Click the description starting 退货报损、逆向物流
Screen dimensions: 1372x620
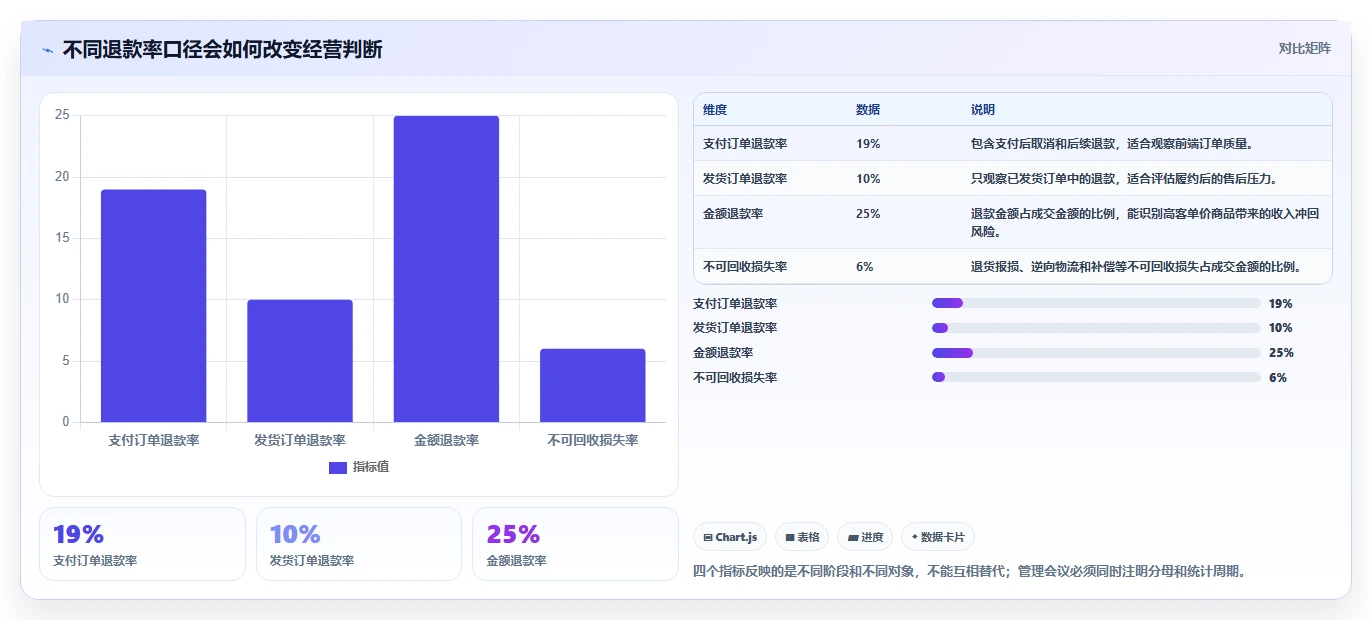pyautogui.click(x=1137, y=267)
